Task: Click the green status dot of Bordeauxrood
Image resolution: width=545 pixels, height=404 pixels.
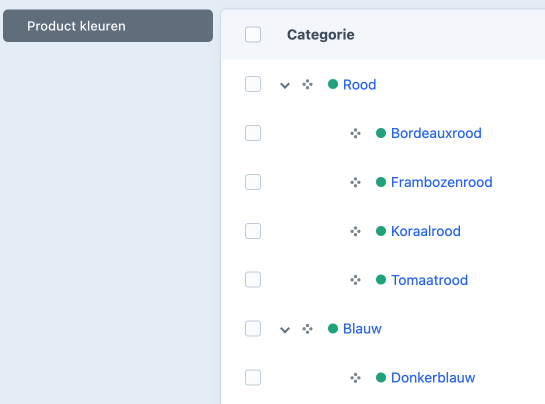Action: pyautogui.click(x=381, y=133)
